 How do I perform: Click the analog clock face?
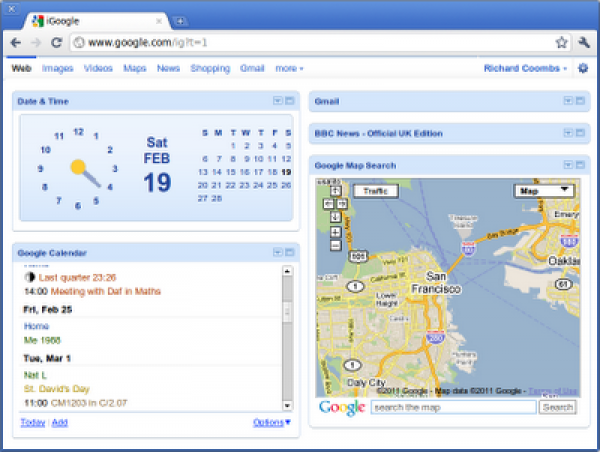click(x=78, y=168)
